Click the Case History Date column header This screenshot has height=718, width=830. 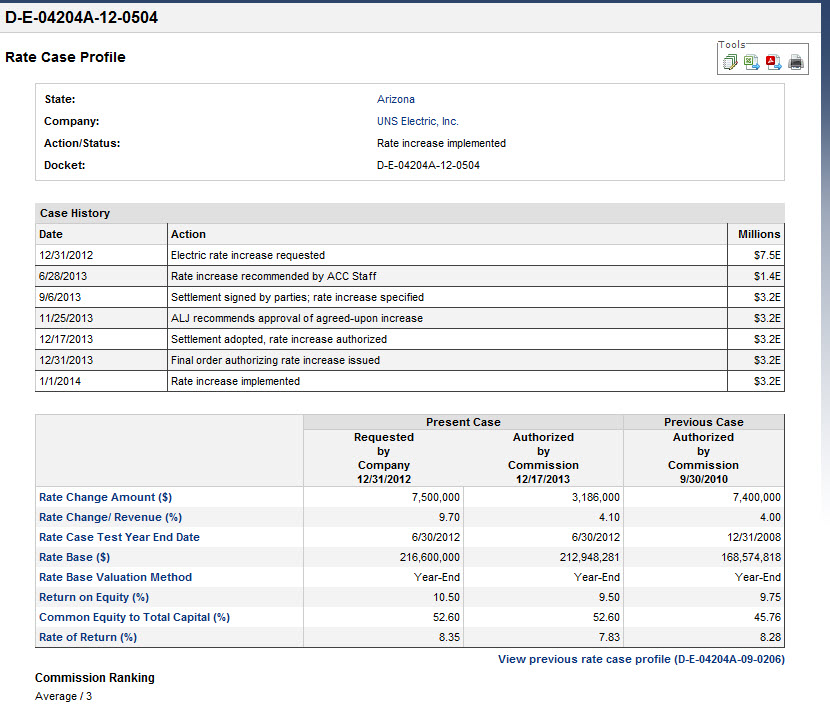click(51, 234)
